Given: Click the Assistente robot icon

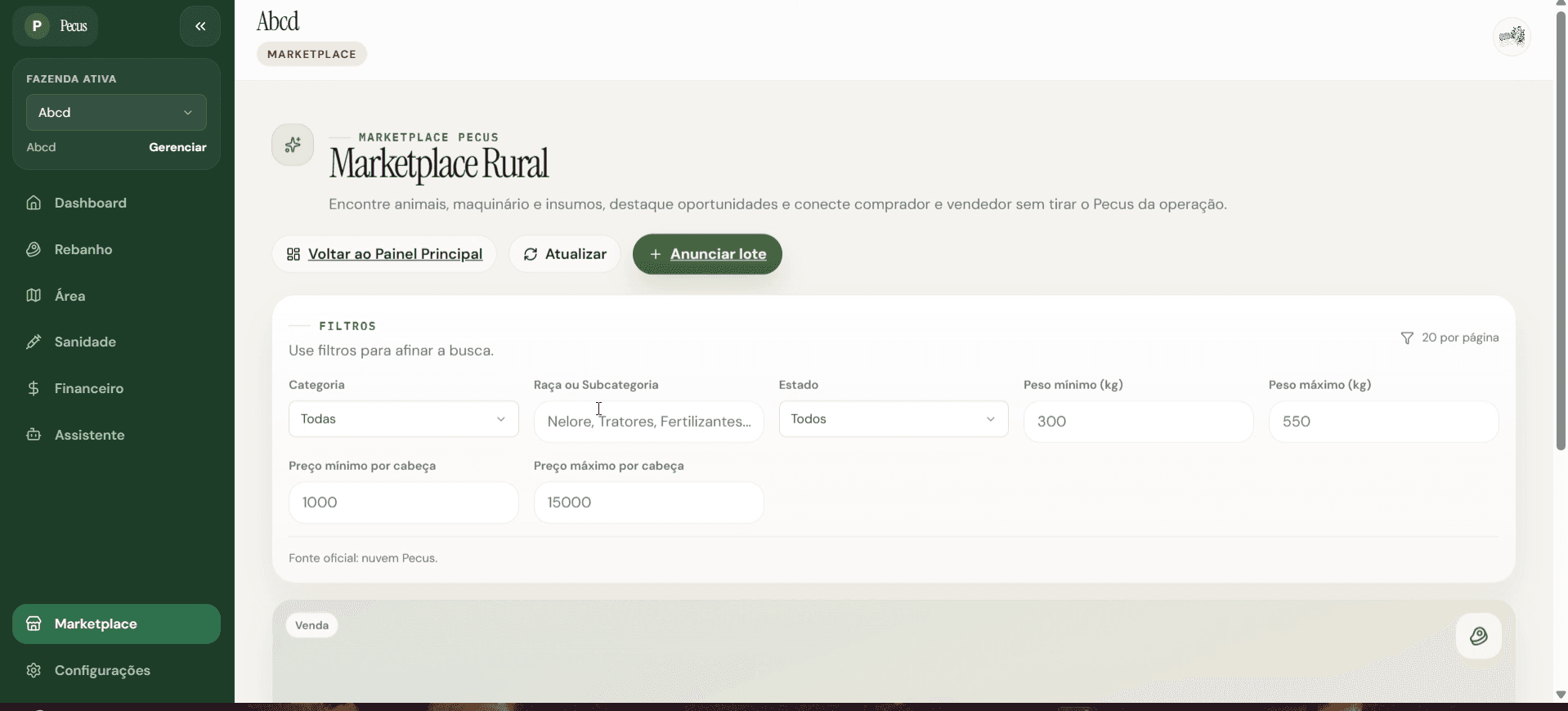Looking at the screenshot, I should click(x=34, y=435).
